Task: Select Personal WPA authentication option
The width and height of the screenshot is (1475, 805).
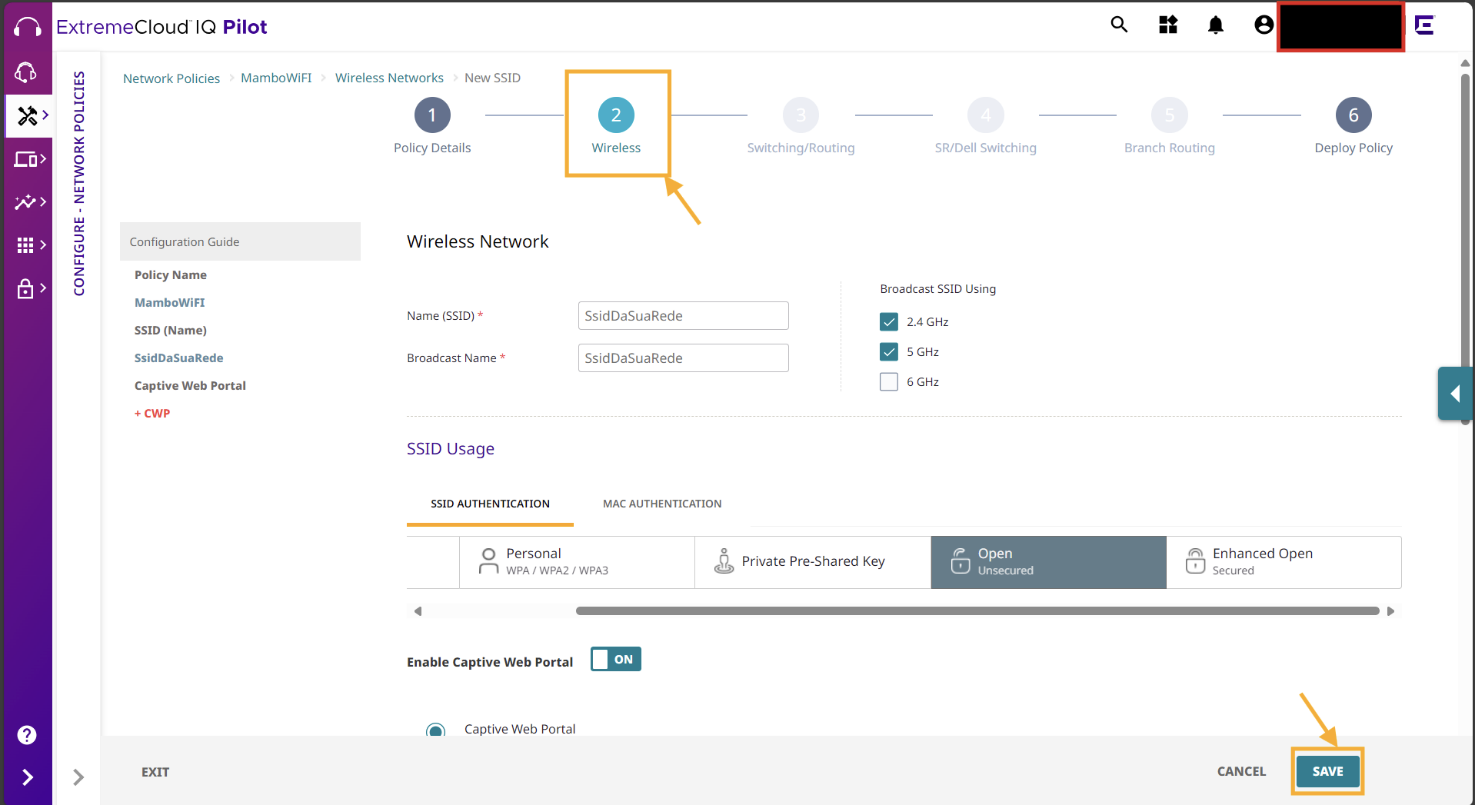Action: pos(577,562)
